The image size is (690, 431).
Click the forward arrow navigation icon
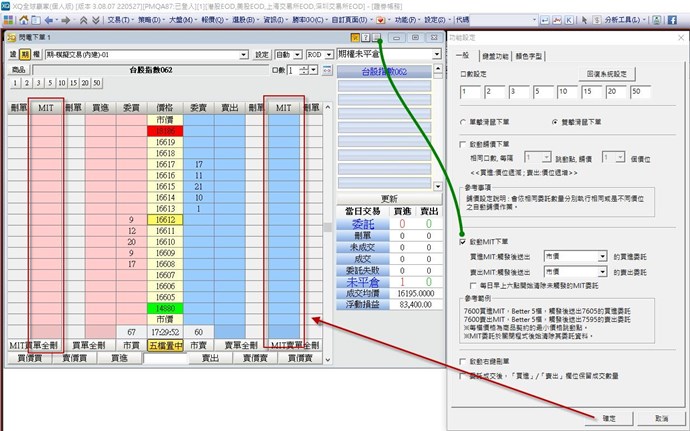pos(68,19)
